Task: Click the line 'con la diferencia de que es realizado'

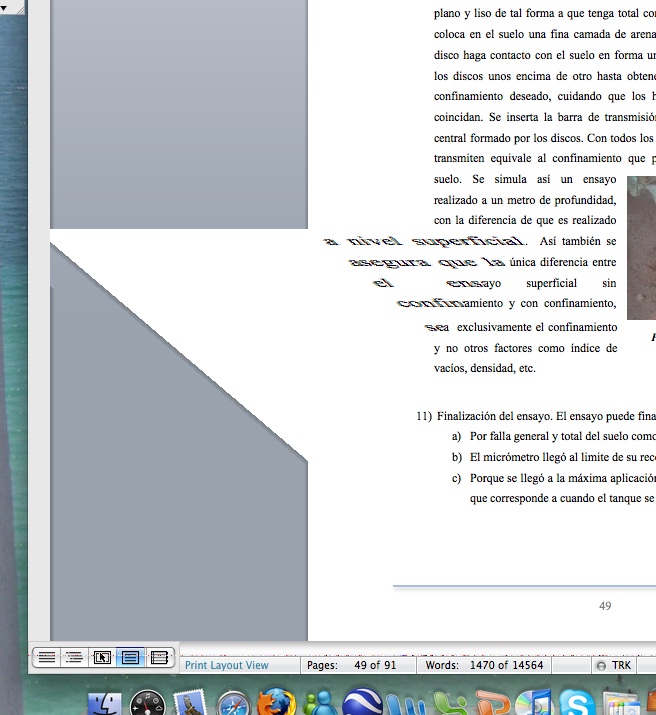Action: coord(525,220)
